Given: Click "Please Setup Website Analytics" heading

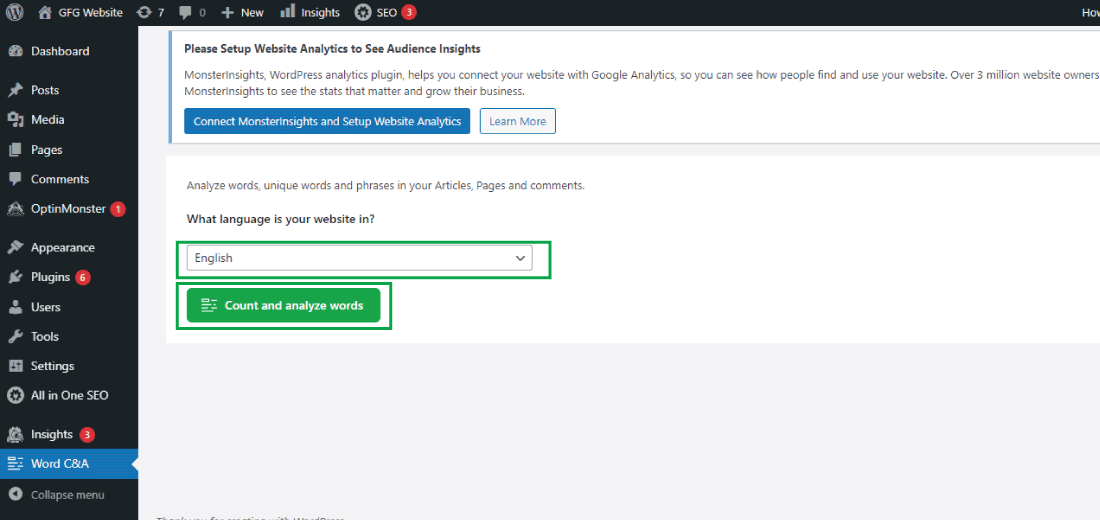Looking at the screenshot, I should point(332,49).
